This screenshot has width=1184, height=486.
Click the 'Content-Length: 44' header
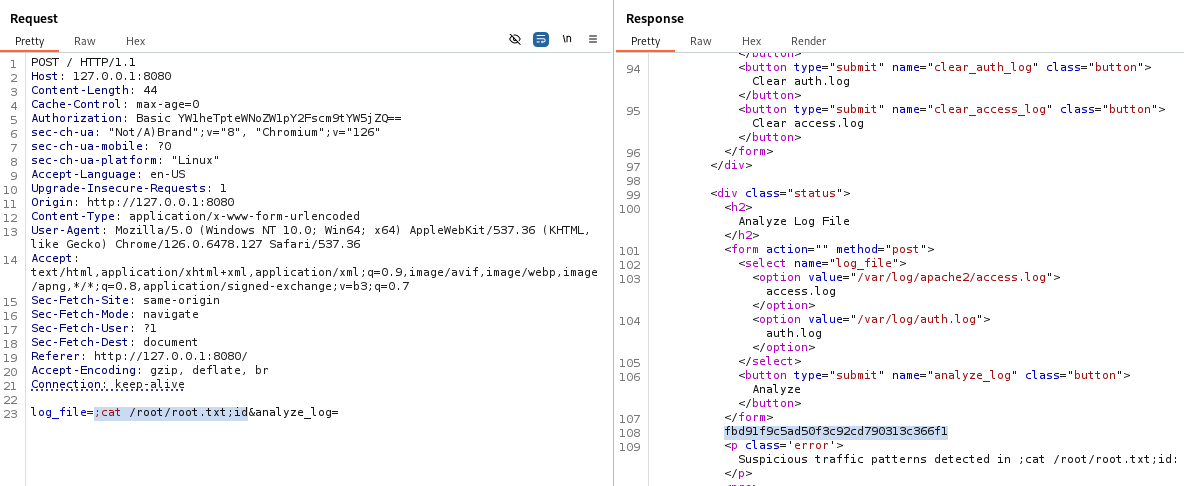[94, 91]
